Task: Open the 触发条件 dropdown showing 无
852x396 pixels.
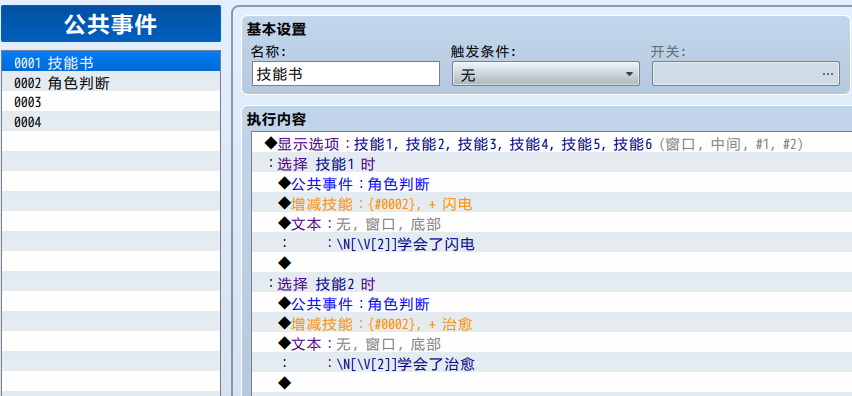Action: point(546,74)
